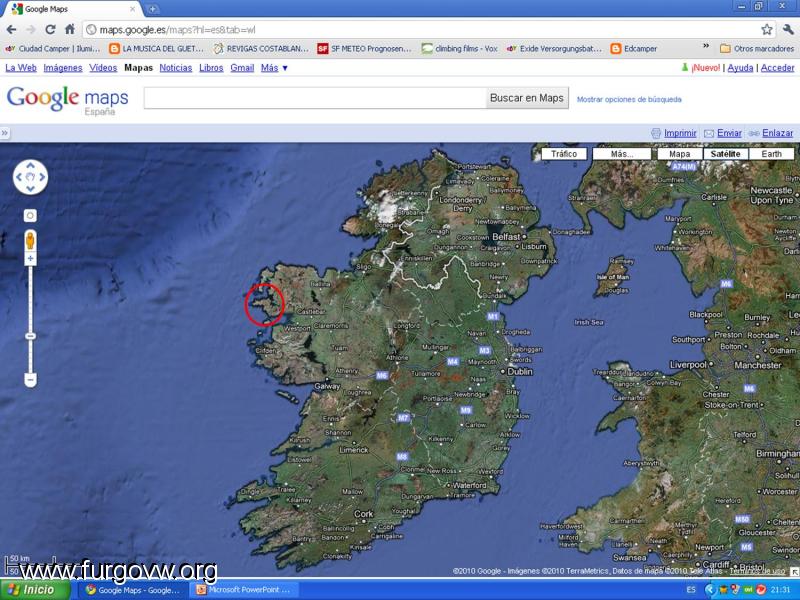The height and width of the screenshot is (600, 800).
Task: Click the Enviar link
Action: (x=729, y=133)
